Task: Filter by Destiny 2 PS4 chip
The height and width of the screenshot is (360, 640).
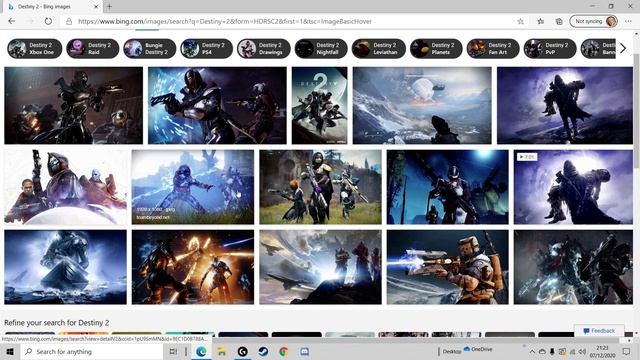Action: pyautogui.click(x=207, y=49)
